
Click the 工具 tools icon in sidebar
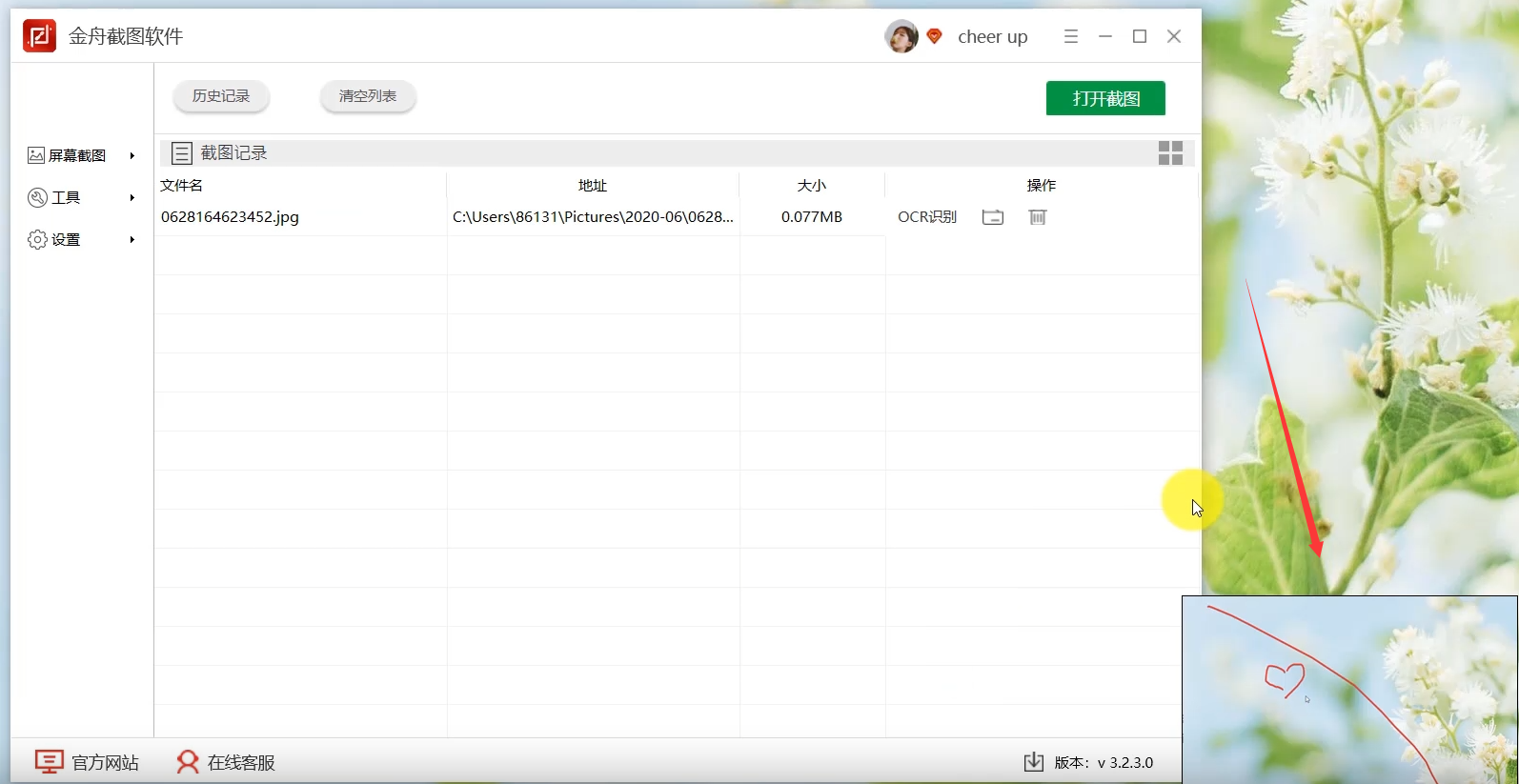coord(37,197)
